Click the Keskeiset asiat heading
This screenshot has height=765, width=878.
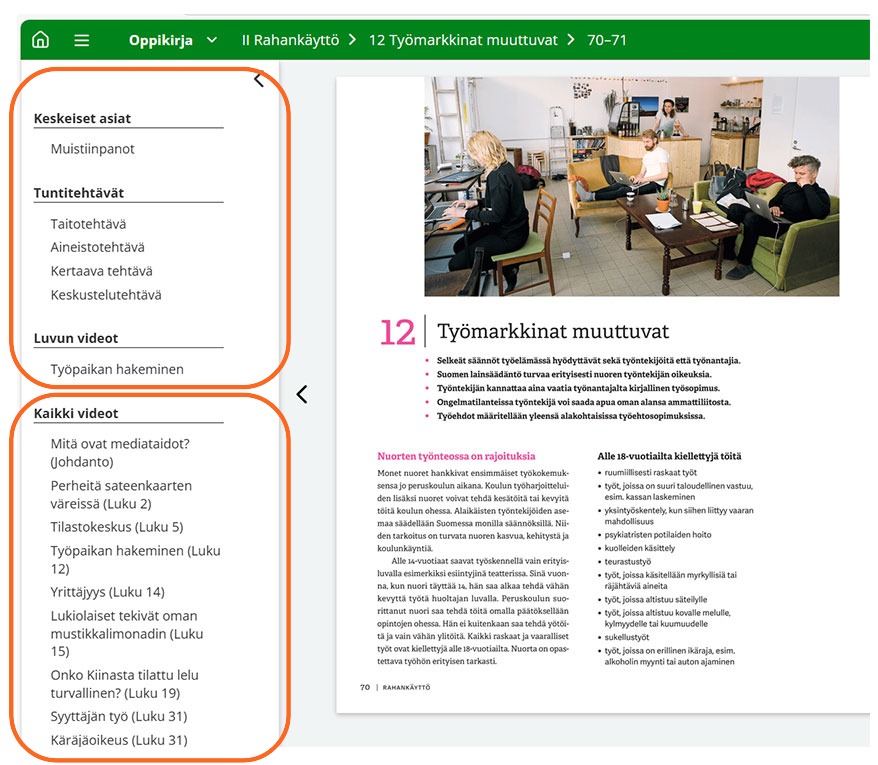click(82, 118)
